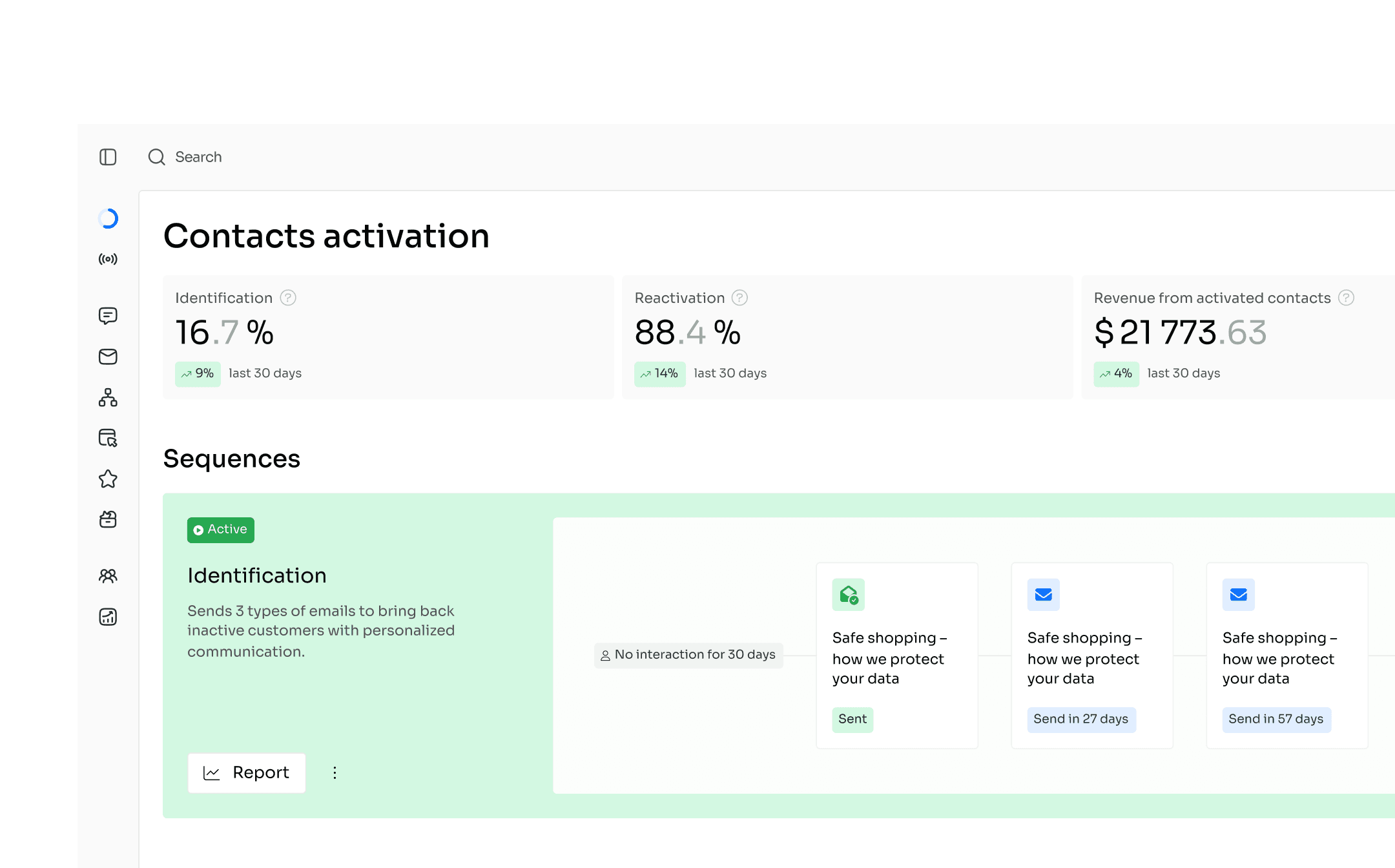Viewport: 1395px width, 868px height.
Task: Click the 88.4 % reactivation value
Action: [x=688, y=333]
